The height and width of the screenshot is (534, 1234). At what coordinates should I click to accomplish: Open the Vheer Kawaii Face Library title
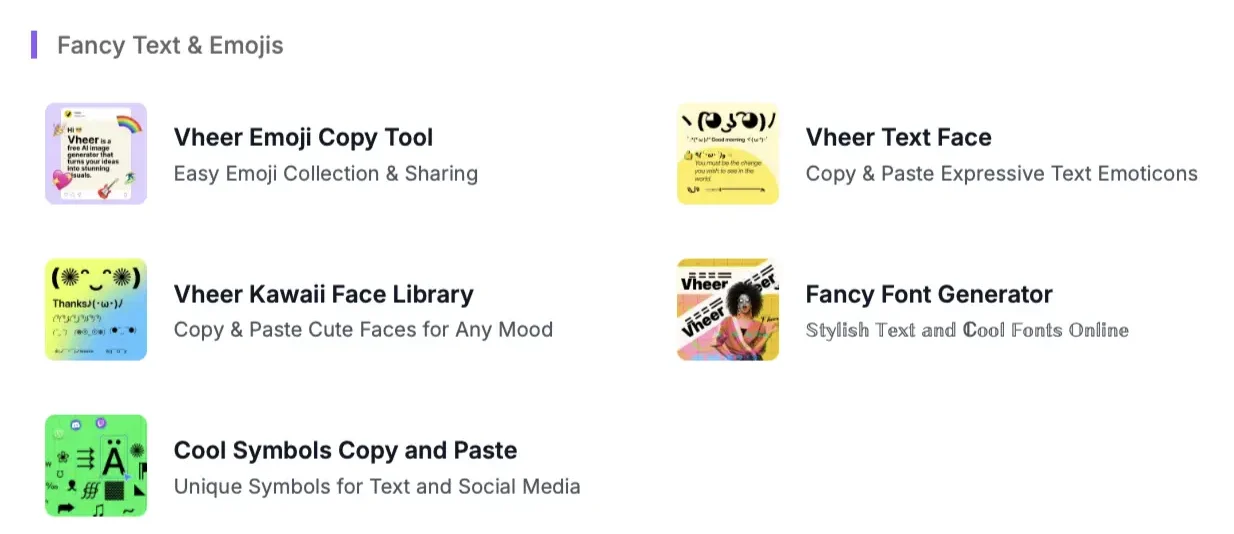323,294
